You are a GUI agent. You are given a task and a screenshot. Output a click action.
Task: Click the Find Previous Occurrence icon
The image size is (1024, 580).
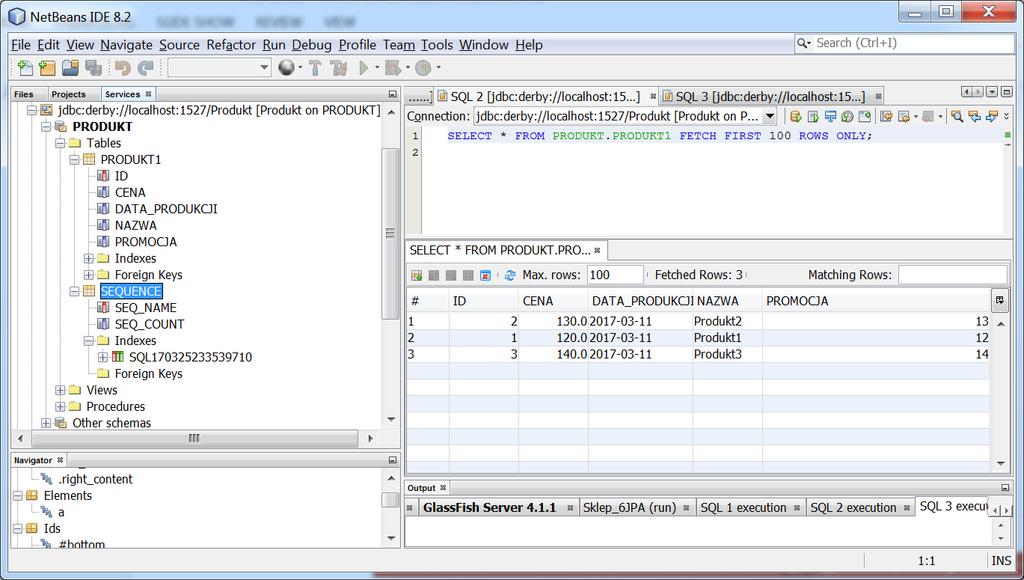tap(974, 116)
